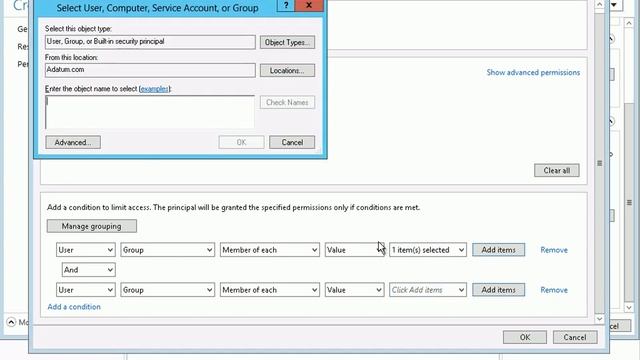640x360 pixels.
Task: Open the And operator dropdown
Action: click(x=89, y=270)
